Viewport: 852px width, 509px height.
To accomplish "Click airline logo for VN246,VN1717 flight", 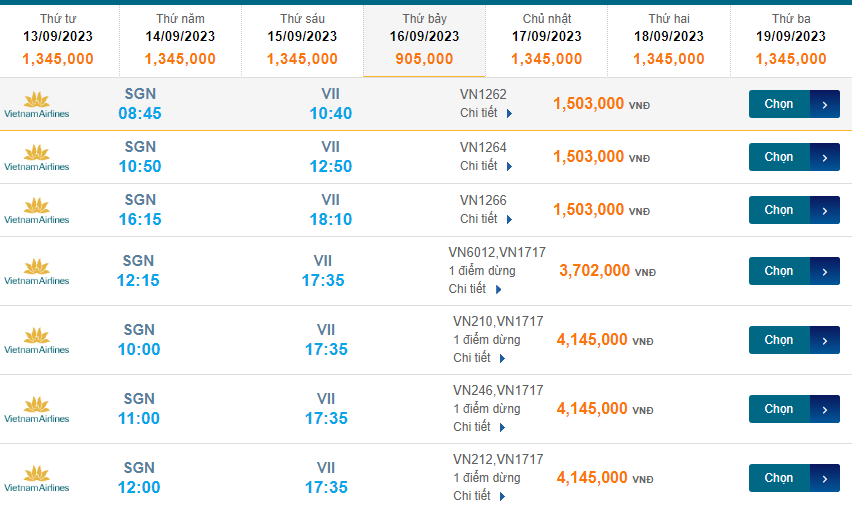I will pos(37,409).
